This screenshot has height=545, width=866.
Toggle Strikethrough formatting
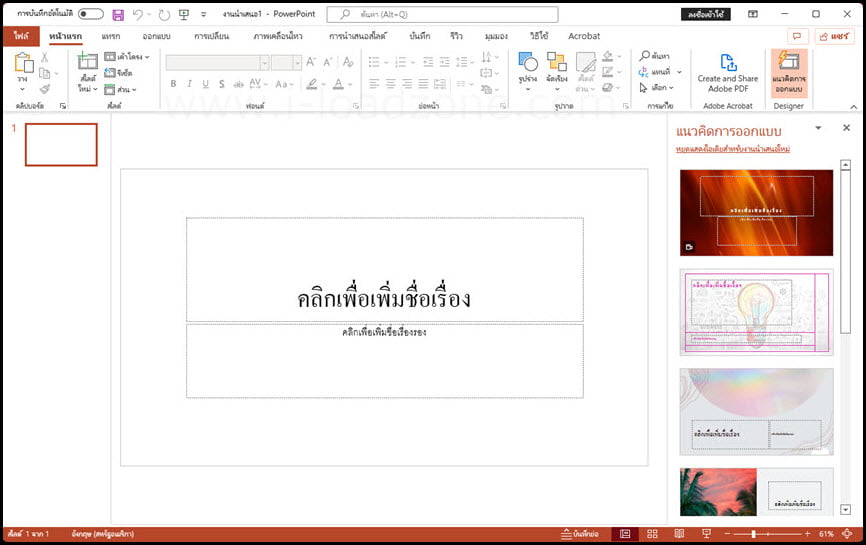pyautogui.click(x=238, y=84)
